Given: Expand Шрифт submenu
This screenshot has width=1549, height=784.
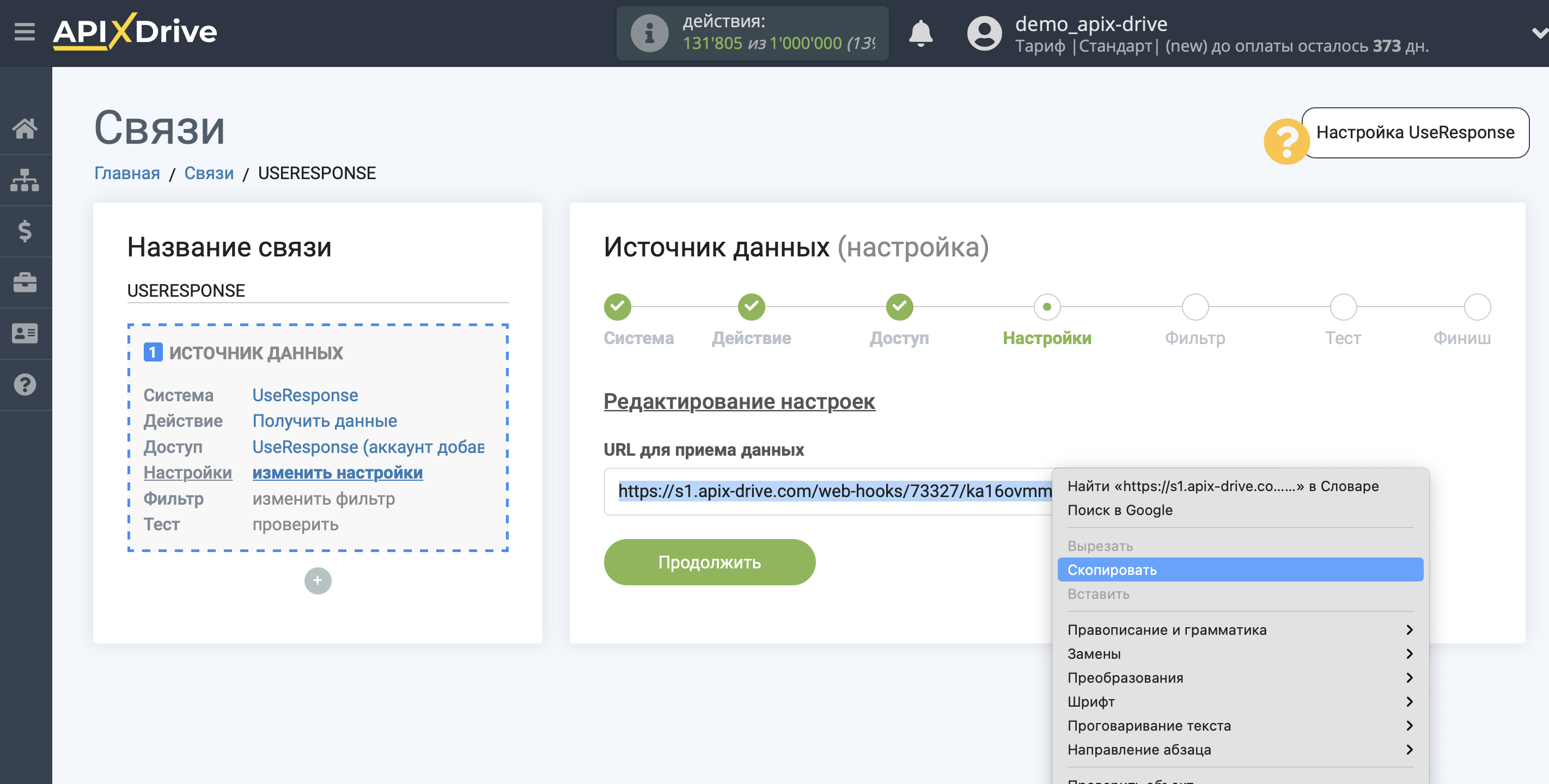Looking at the screenshot, I should pyautogui.click(x=1240, y=702).
